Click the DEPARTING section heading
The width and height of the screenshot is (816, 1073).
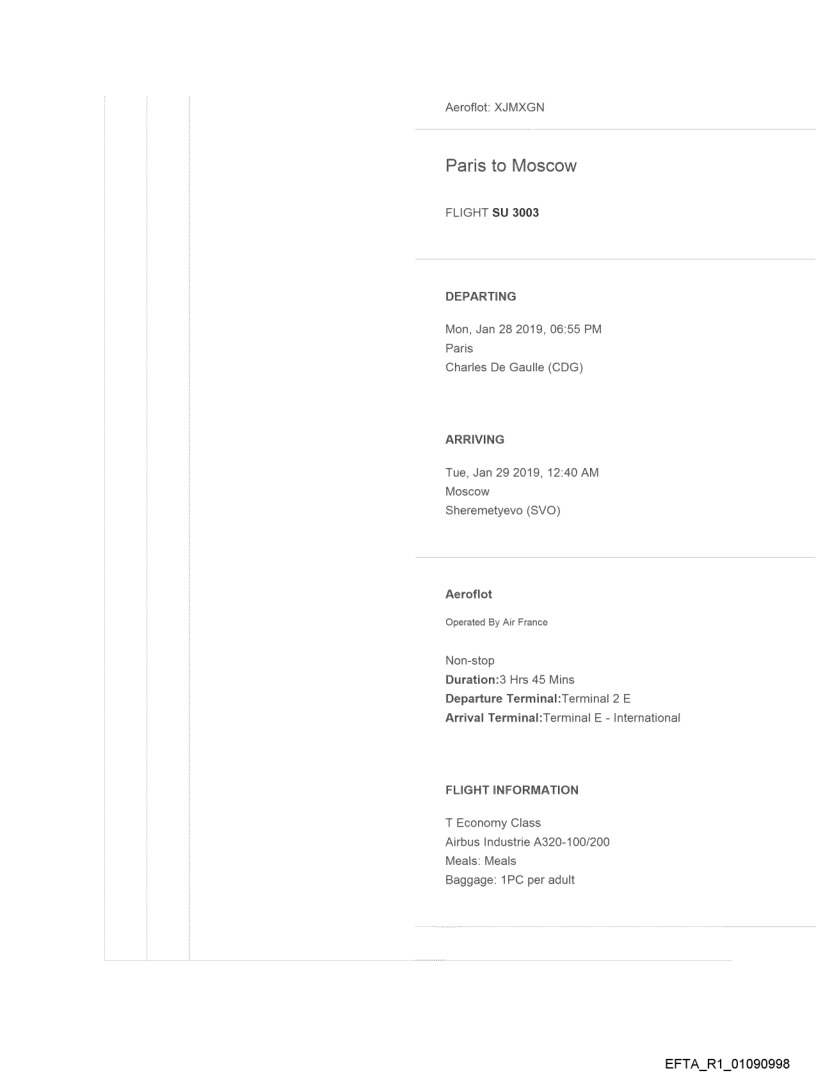(x=480, y=296)
